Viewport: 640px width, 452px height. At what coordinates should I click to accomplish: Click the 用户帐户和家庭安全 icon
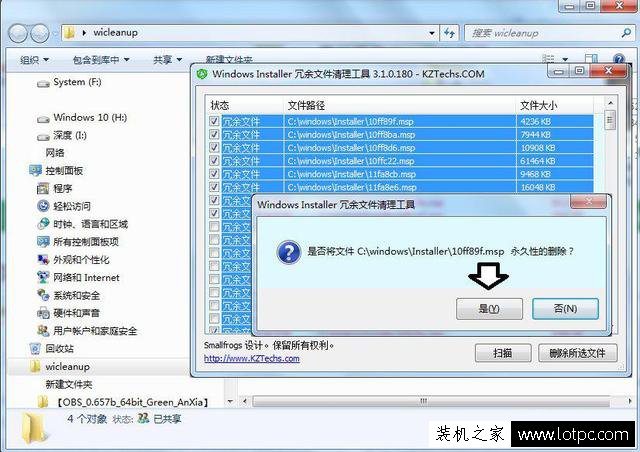click(x=43, y=331)
